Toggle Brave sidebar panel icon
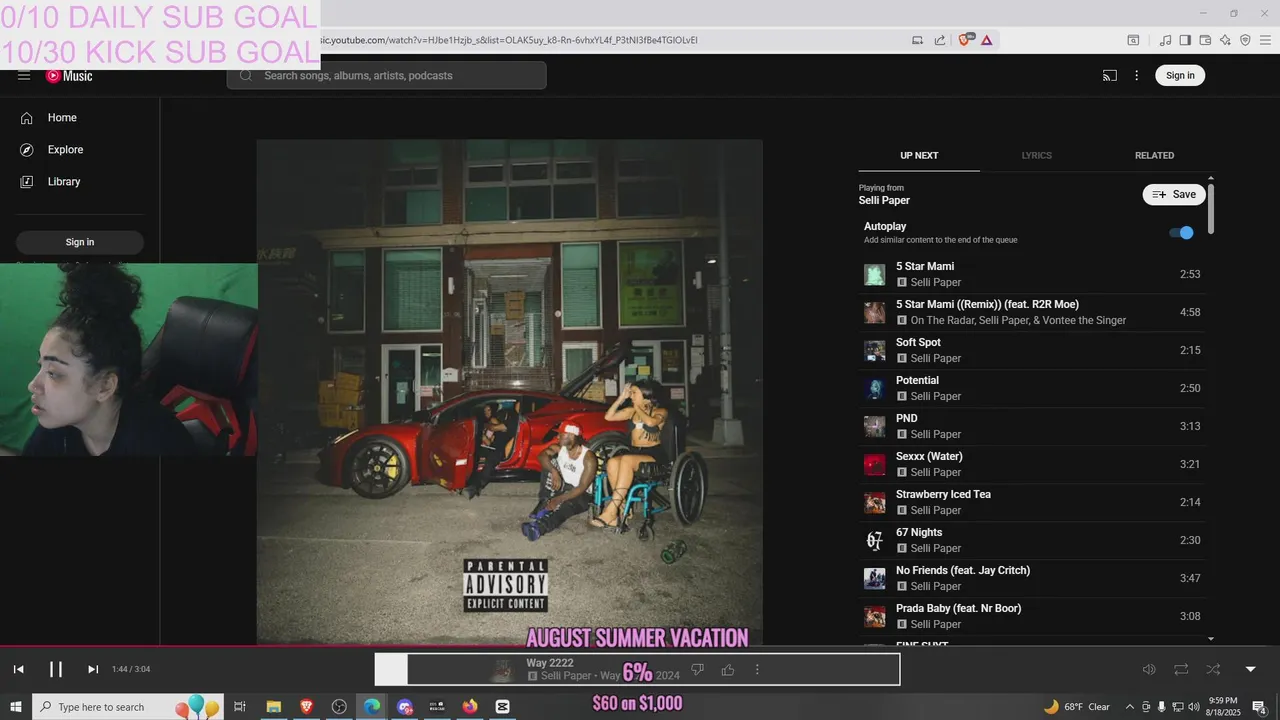 1185,40
